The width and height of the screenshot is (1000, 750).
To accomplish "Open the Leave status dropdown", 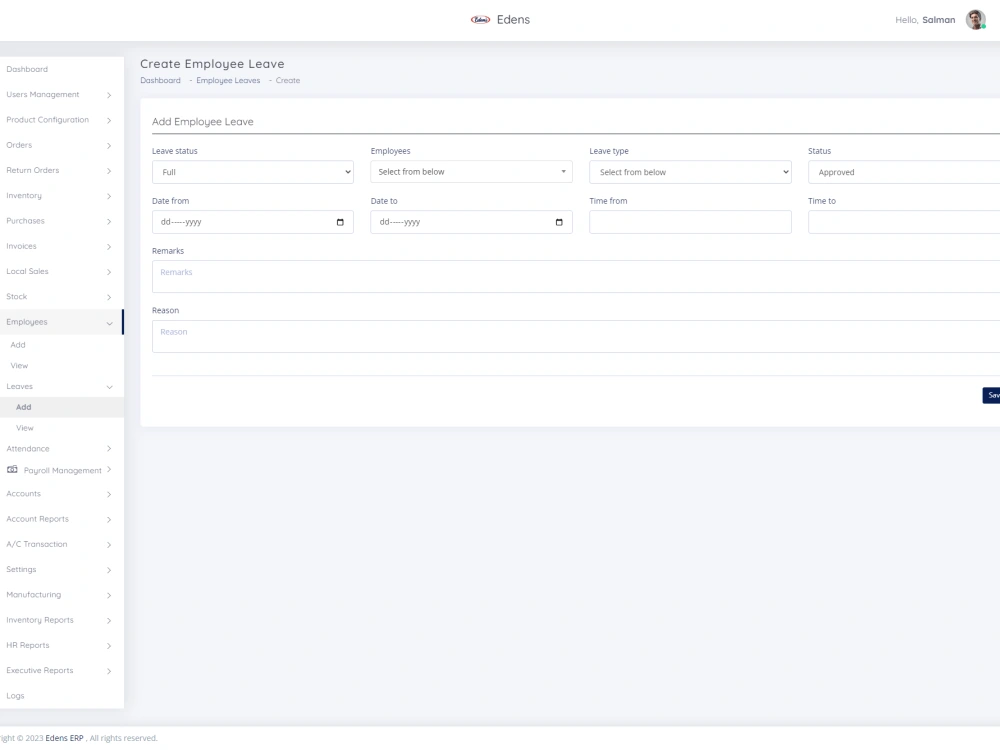I will (x=253, y=172).
